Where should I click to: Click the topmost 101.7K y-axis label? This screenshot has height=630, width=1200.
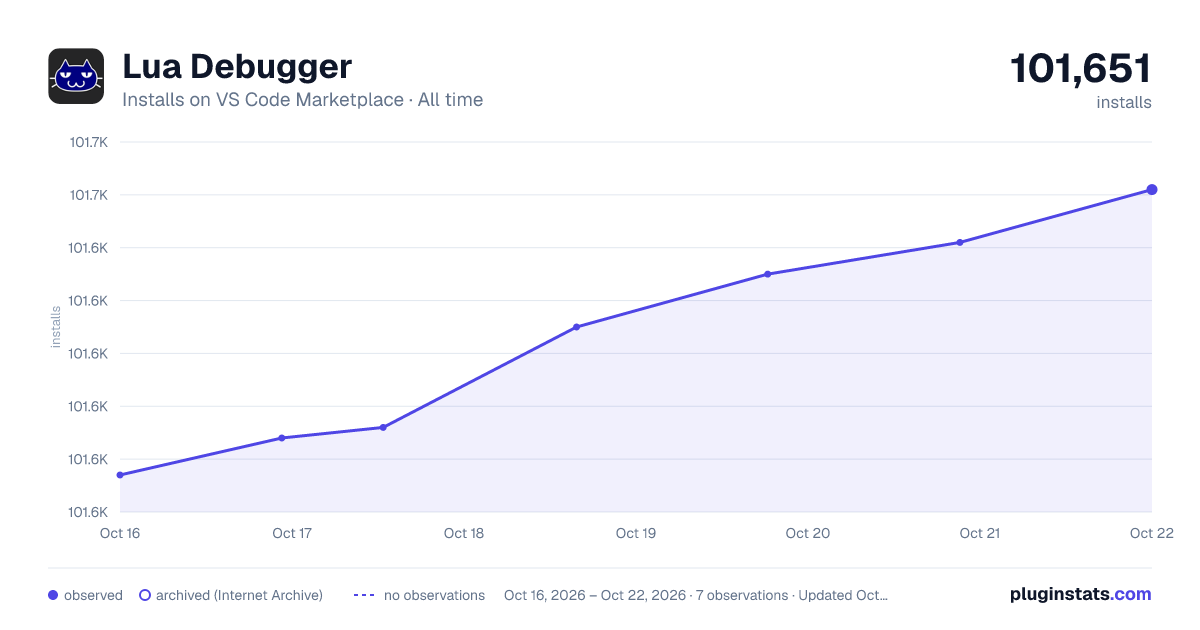click(x=88, y=142)
